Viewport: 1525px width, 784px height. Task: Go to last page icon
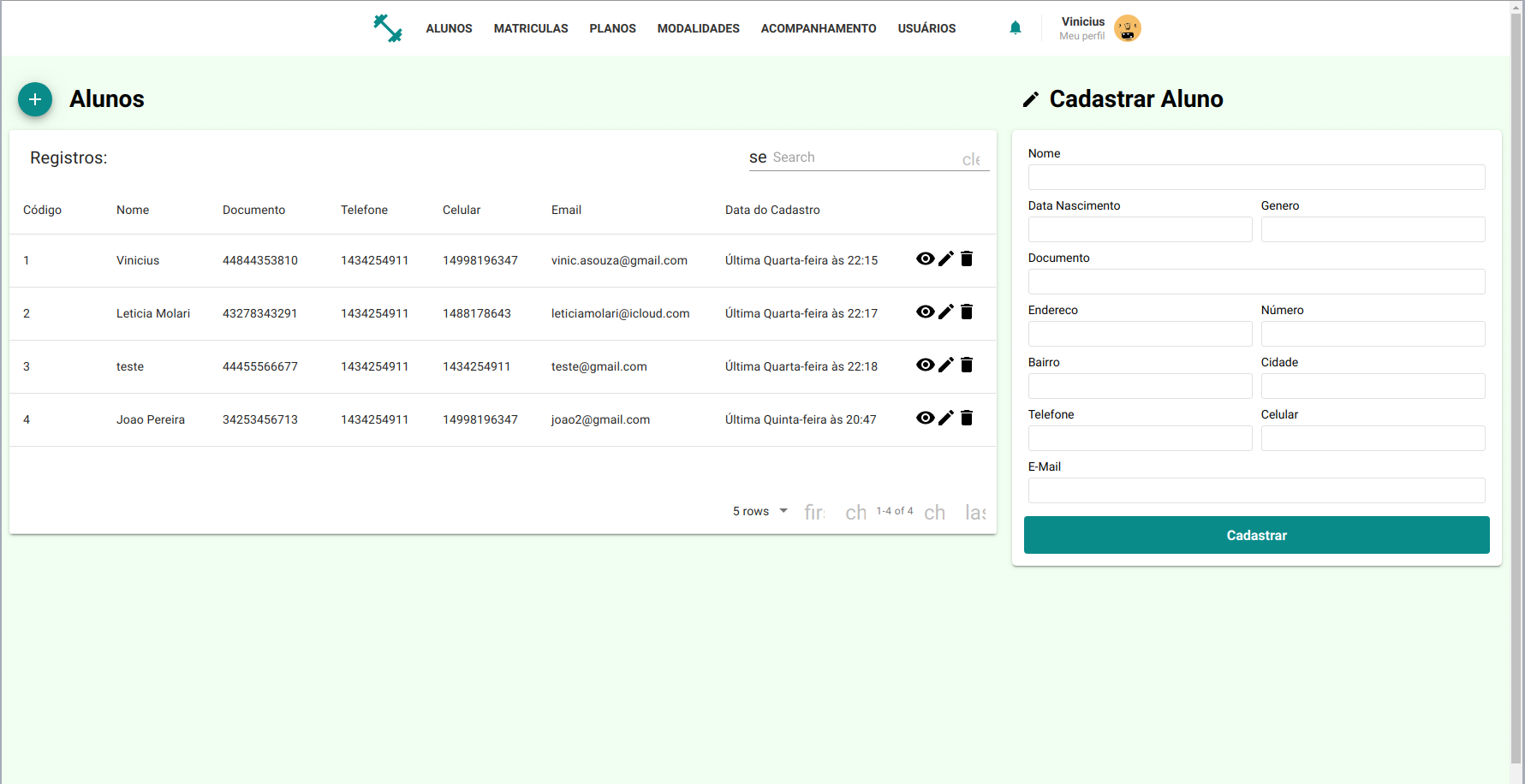tap(975, 512)
